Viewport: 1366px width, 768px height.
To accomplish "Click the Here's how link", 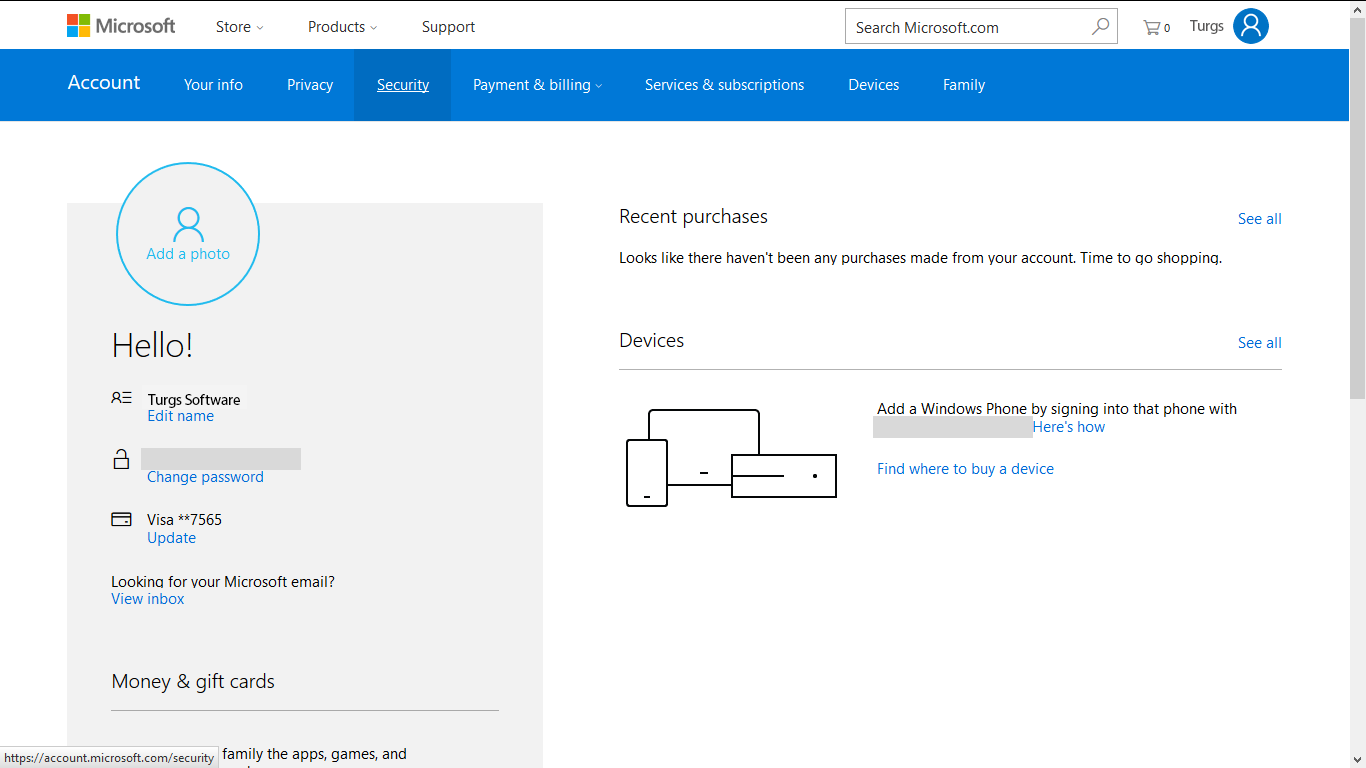I will click(x=1069, y=427).
